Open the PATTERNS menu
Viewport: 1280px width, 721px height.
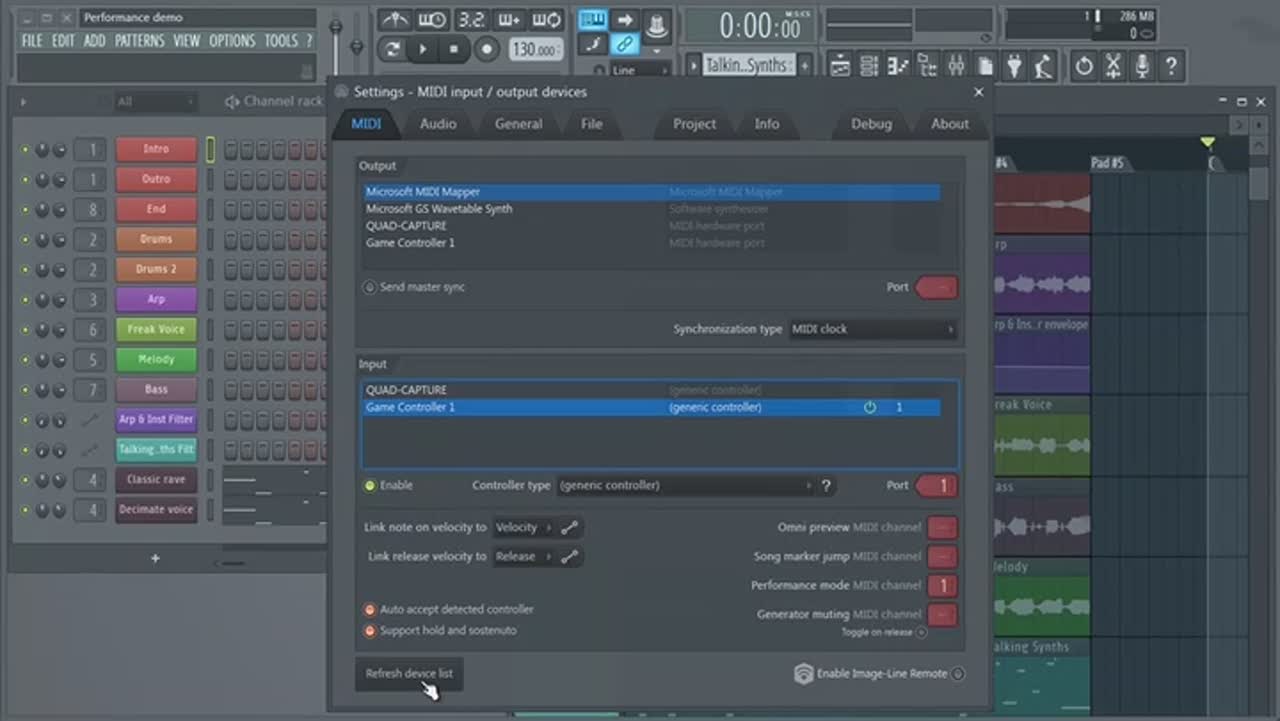(x=139, y=41)
